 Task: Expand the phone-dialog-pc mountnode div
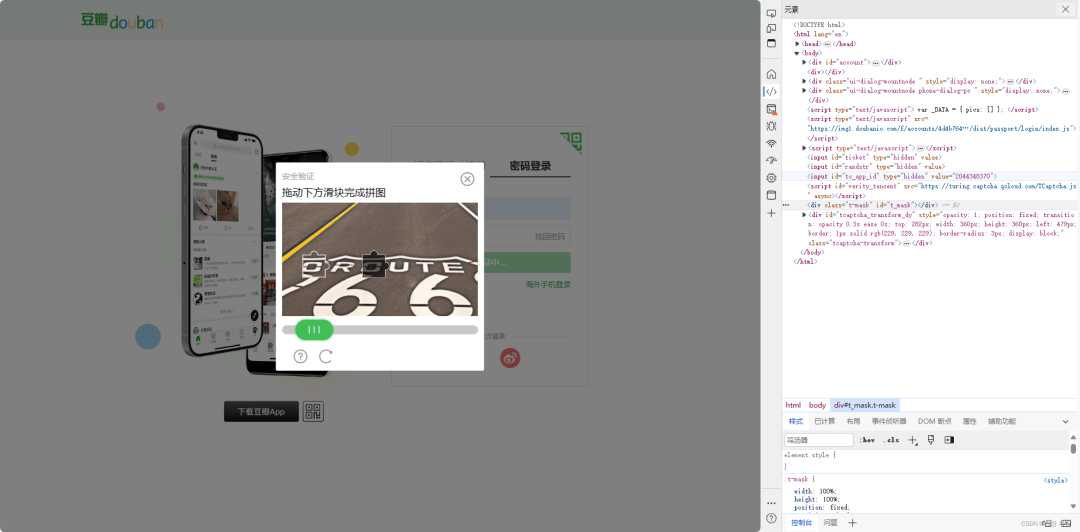pos(804,90)
